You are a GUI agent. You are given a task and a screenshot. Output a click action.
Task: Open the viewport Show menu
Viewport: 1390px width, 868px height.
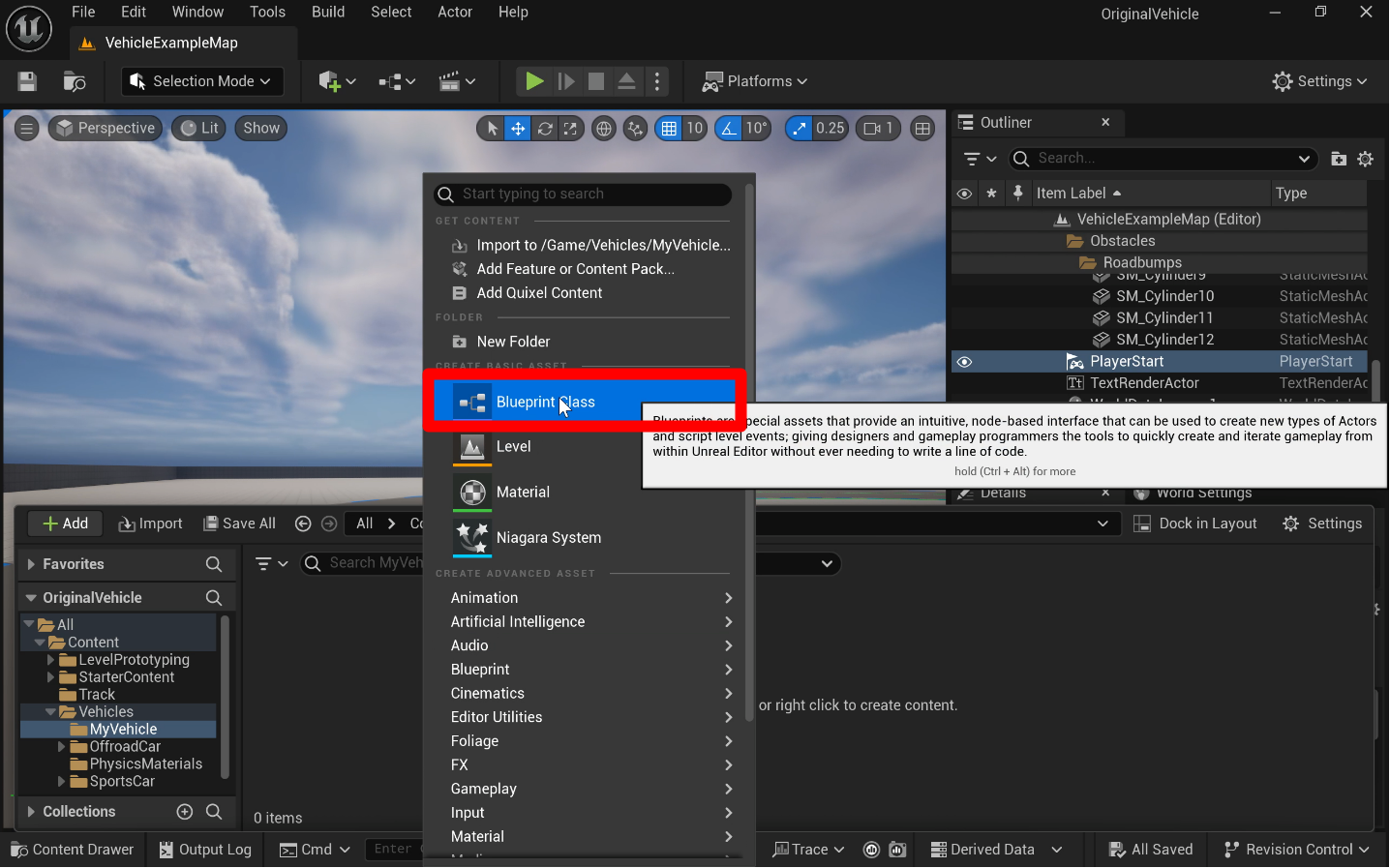pos(261,128)
